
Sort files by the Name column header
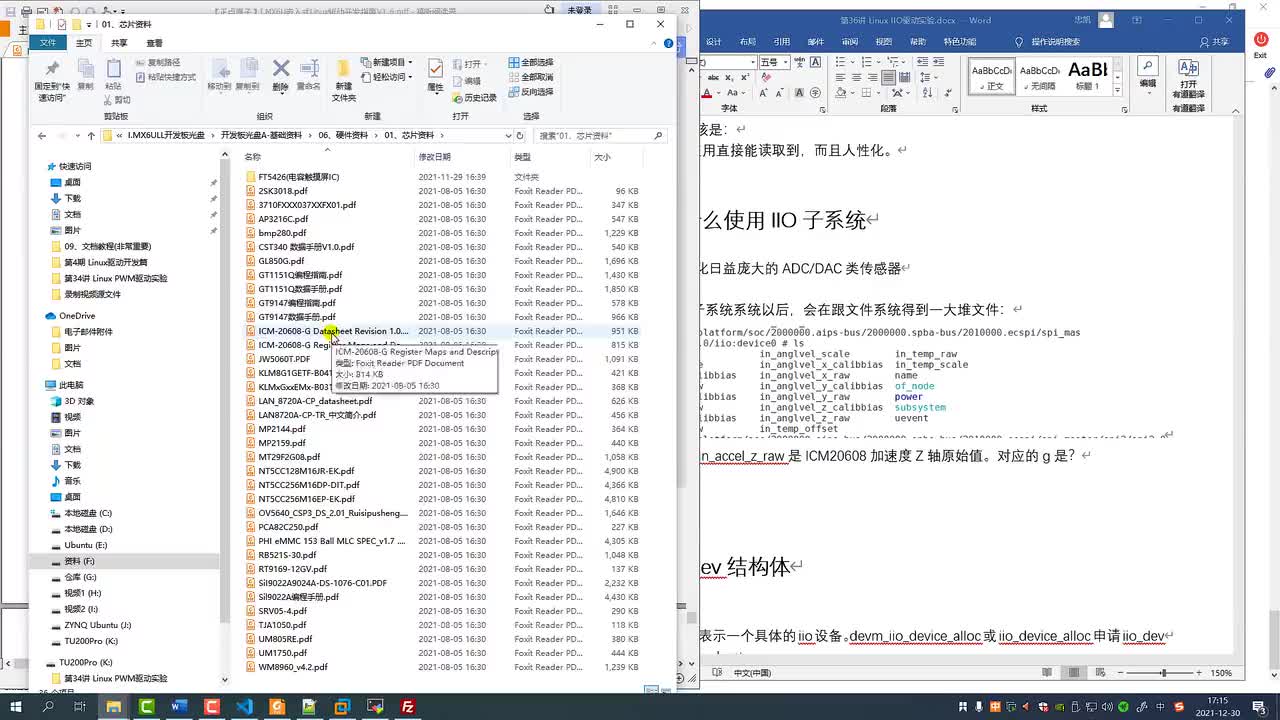[x=327, y=157]
